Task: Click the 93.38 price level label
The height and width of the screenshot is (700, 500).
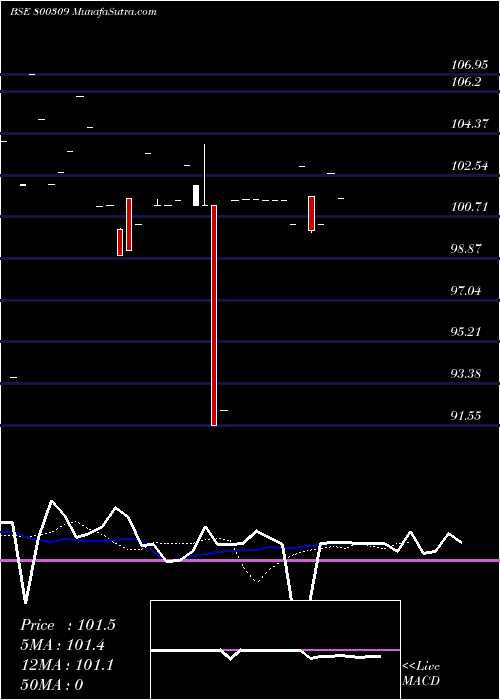Action: pyautogui.click(x=467, y=374)
